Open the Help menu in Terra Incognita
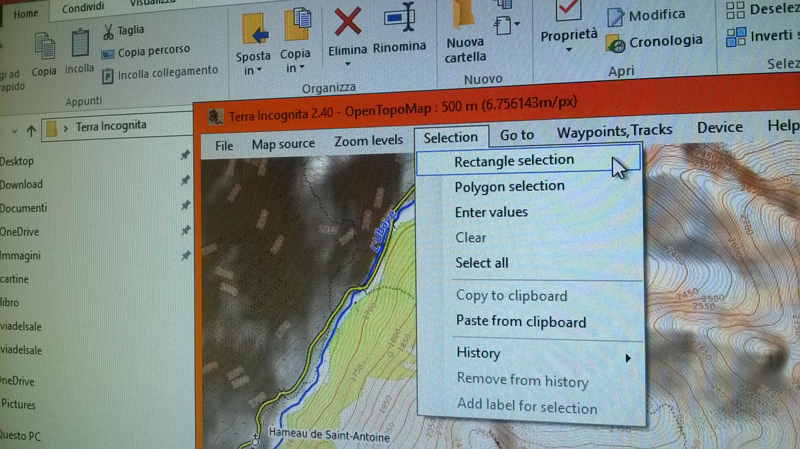Image resolution: width=800 pixels, height=449 pixels. [783, 126]
